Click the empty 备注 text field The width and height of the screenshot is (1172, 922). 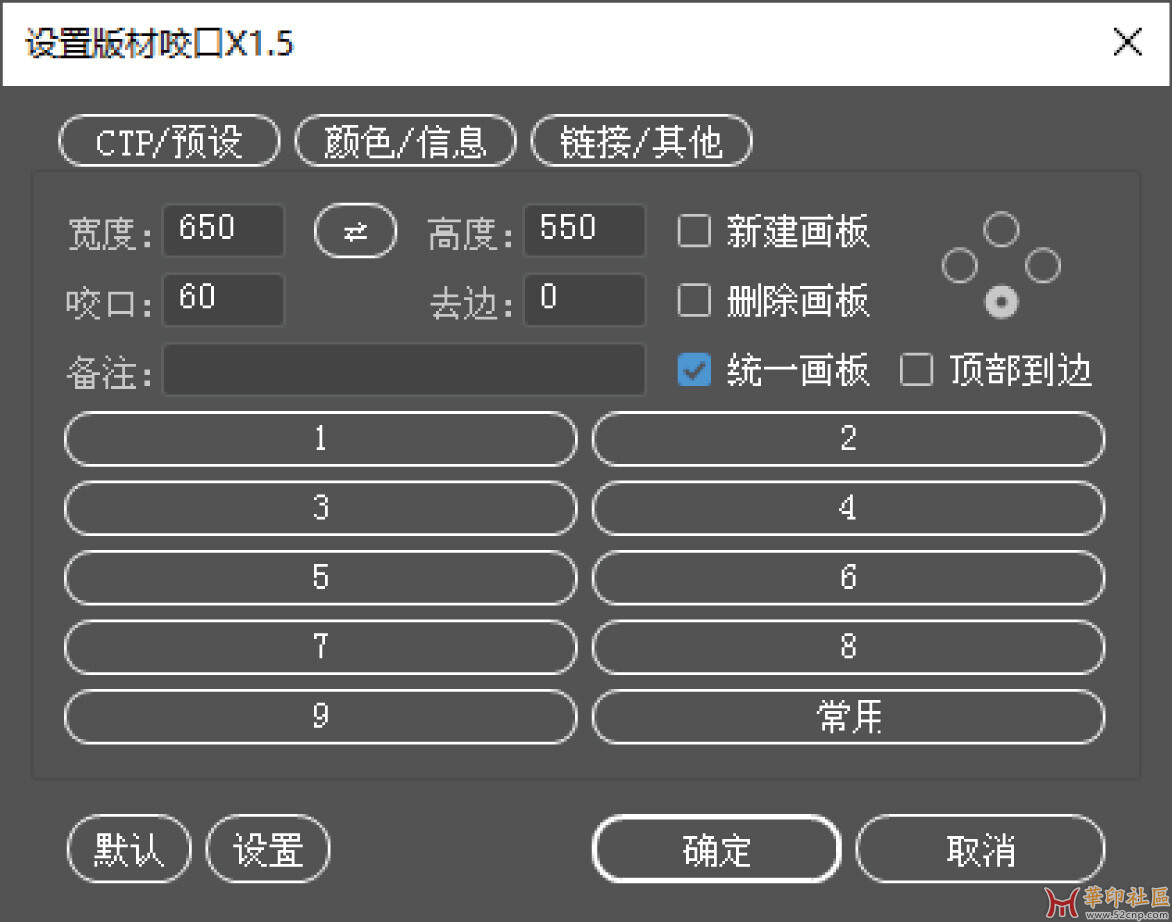(404, 370)
